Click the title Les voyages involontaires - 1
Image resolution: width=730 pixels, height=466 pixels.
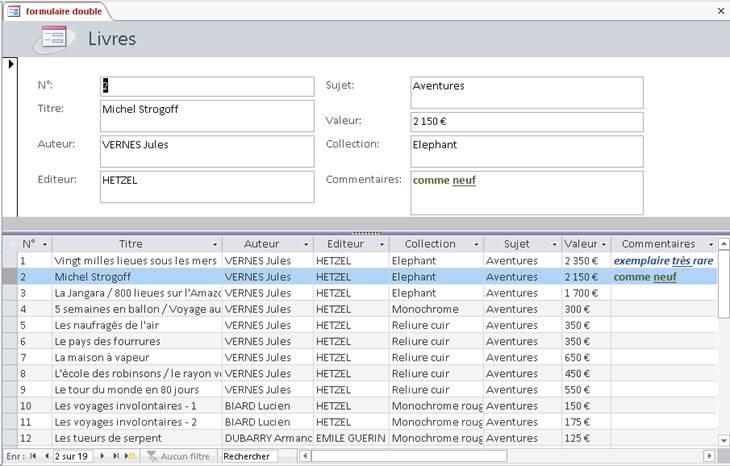(137, 406)
